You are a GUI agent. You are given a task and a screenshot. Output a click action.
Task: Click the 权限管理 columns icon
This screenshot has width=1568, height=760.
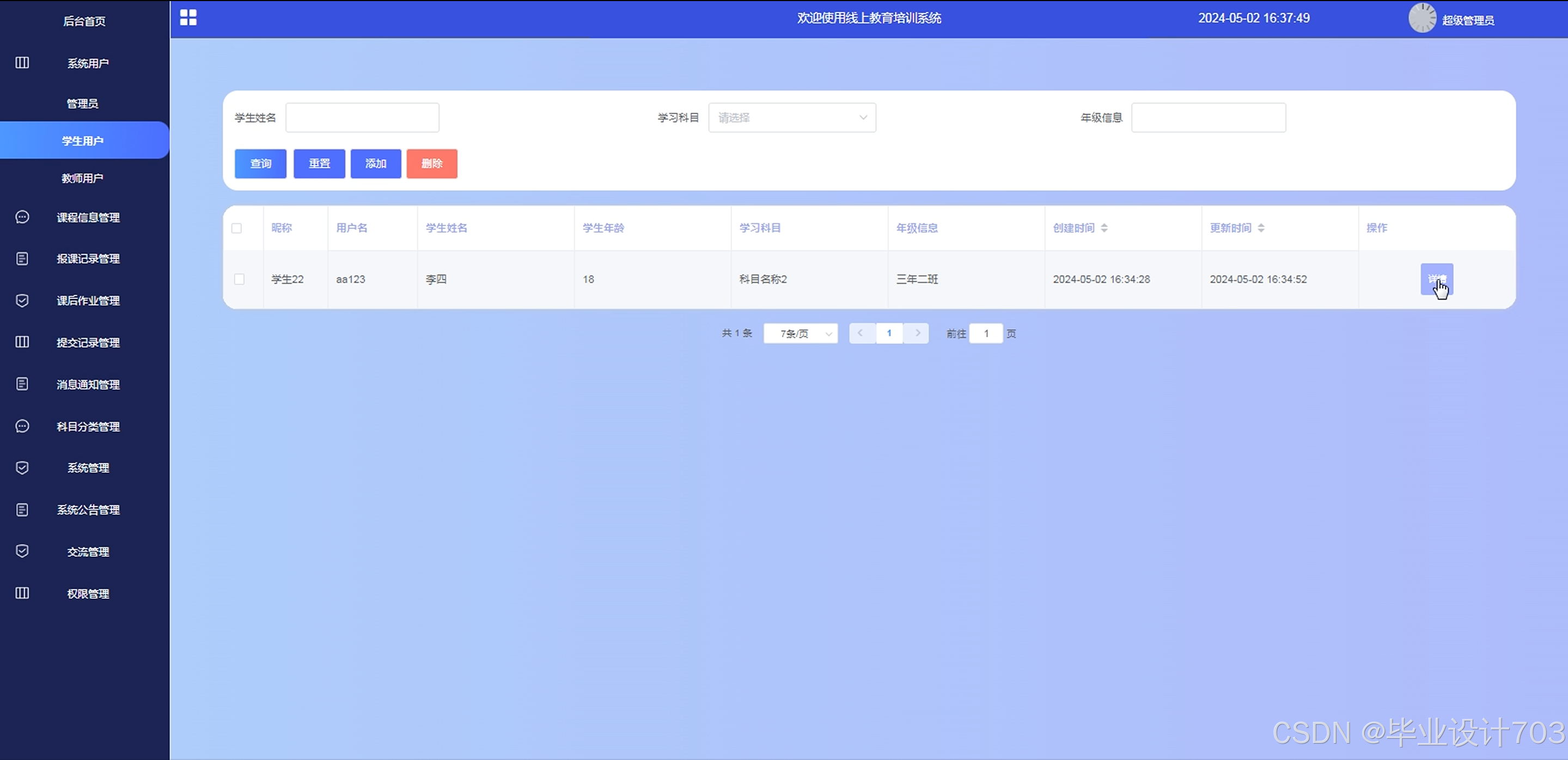[x=22, y=593]
